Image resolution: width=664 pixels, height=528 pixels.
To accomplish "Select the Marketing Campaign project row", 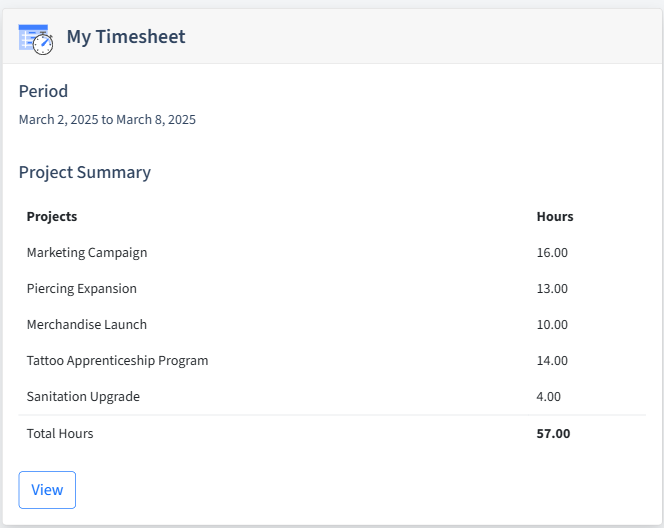I will (x=332, y=252).
